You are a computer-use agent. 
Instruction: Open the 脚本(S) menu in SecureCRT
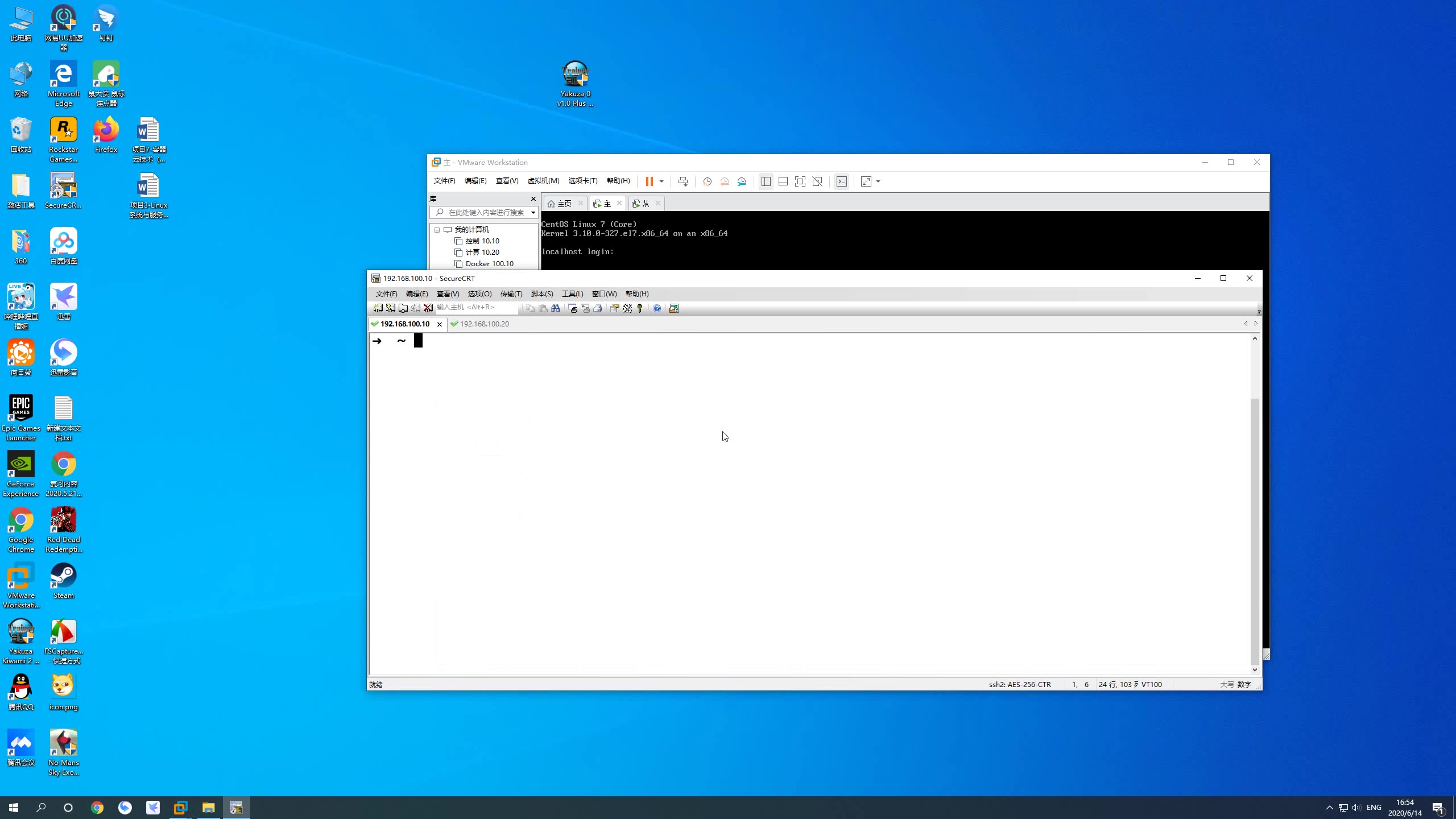[542, 294]
